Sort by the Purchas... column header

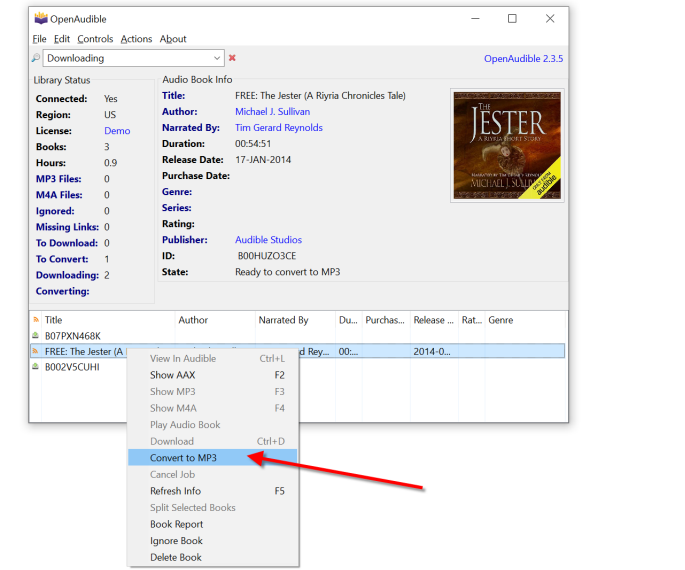(x=386, y=320)
